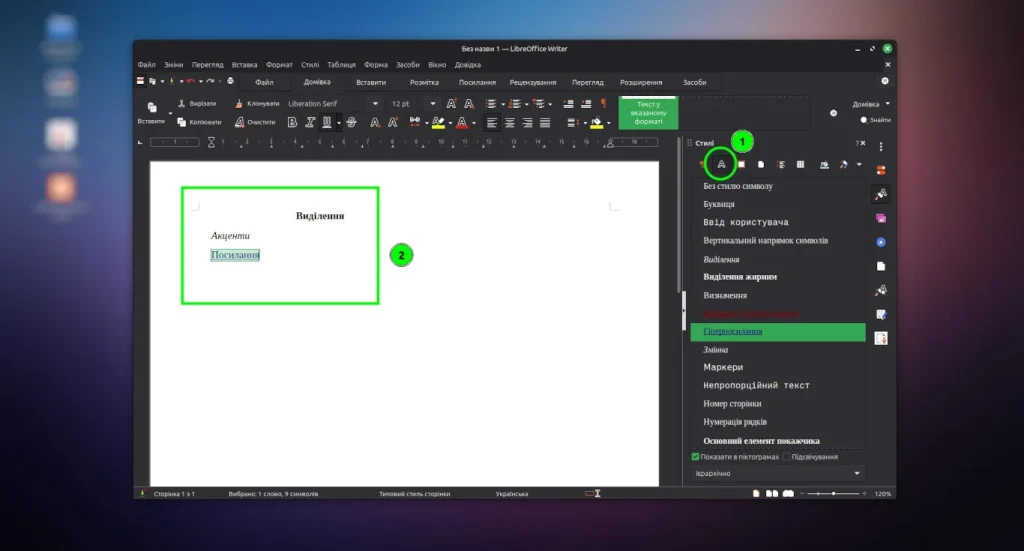Image resolution: width=1024 pixels, height=551 pixels.
Task: Select the Буквиця style entry
Action: 778,204
